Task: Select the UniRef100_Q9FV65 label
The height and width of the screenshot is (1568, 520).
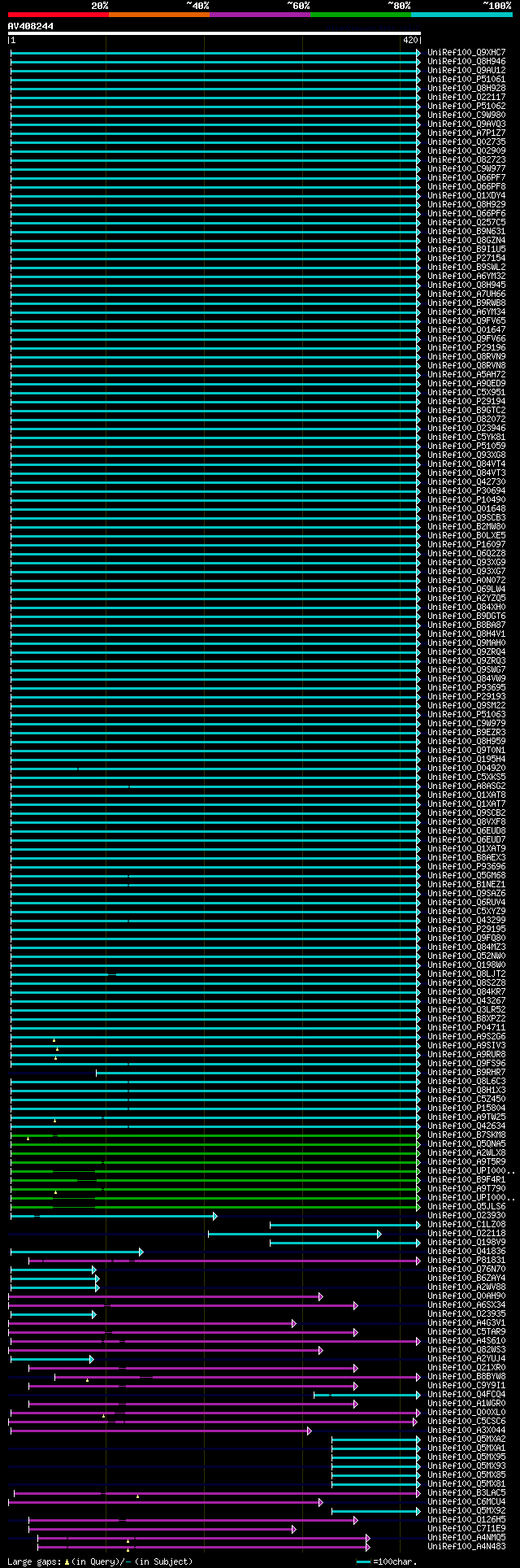Action: [466, 321]
